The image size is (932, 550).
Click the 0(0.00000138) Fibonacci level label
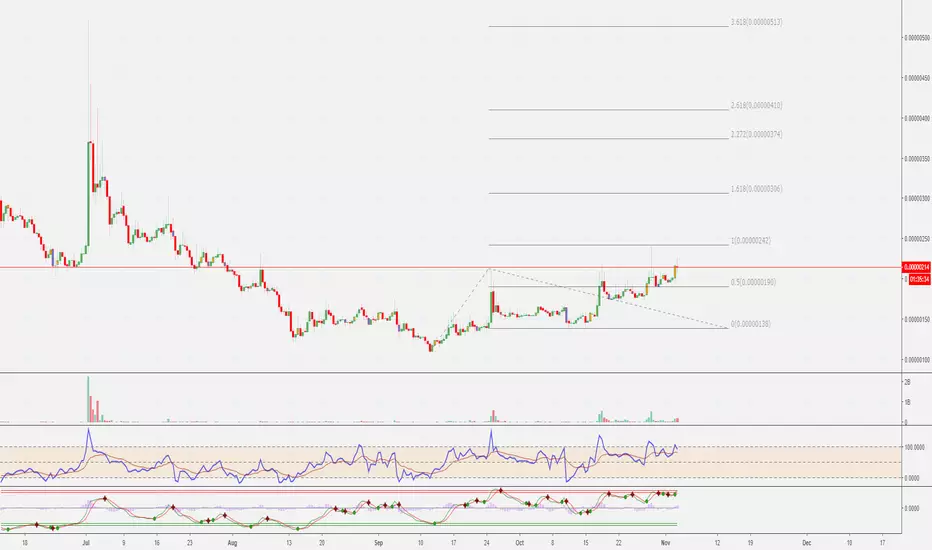750,324
